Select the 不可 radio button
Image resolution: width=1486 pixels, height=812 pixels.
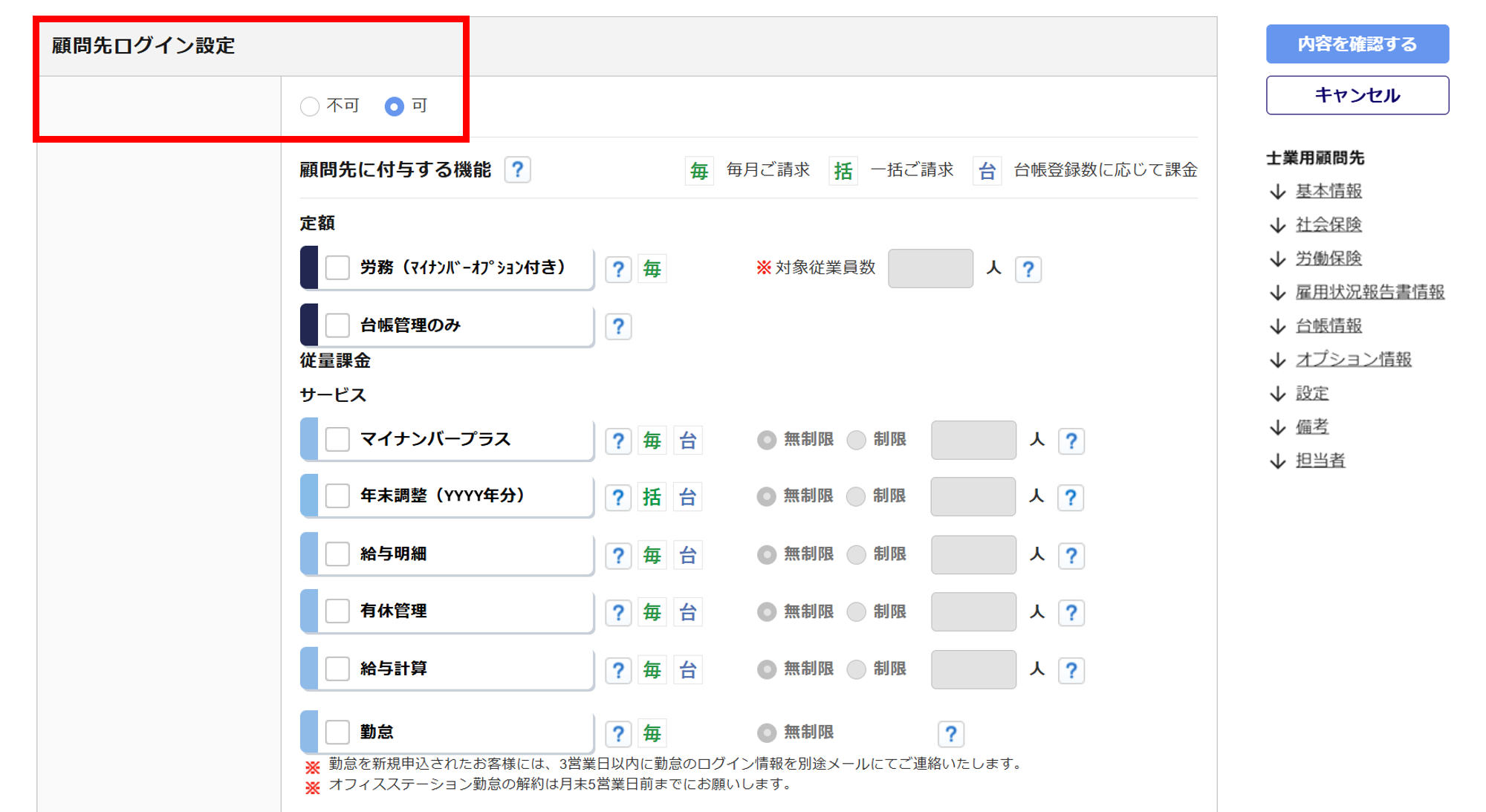tap(310, 106)
